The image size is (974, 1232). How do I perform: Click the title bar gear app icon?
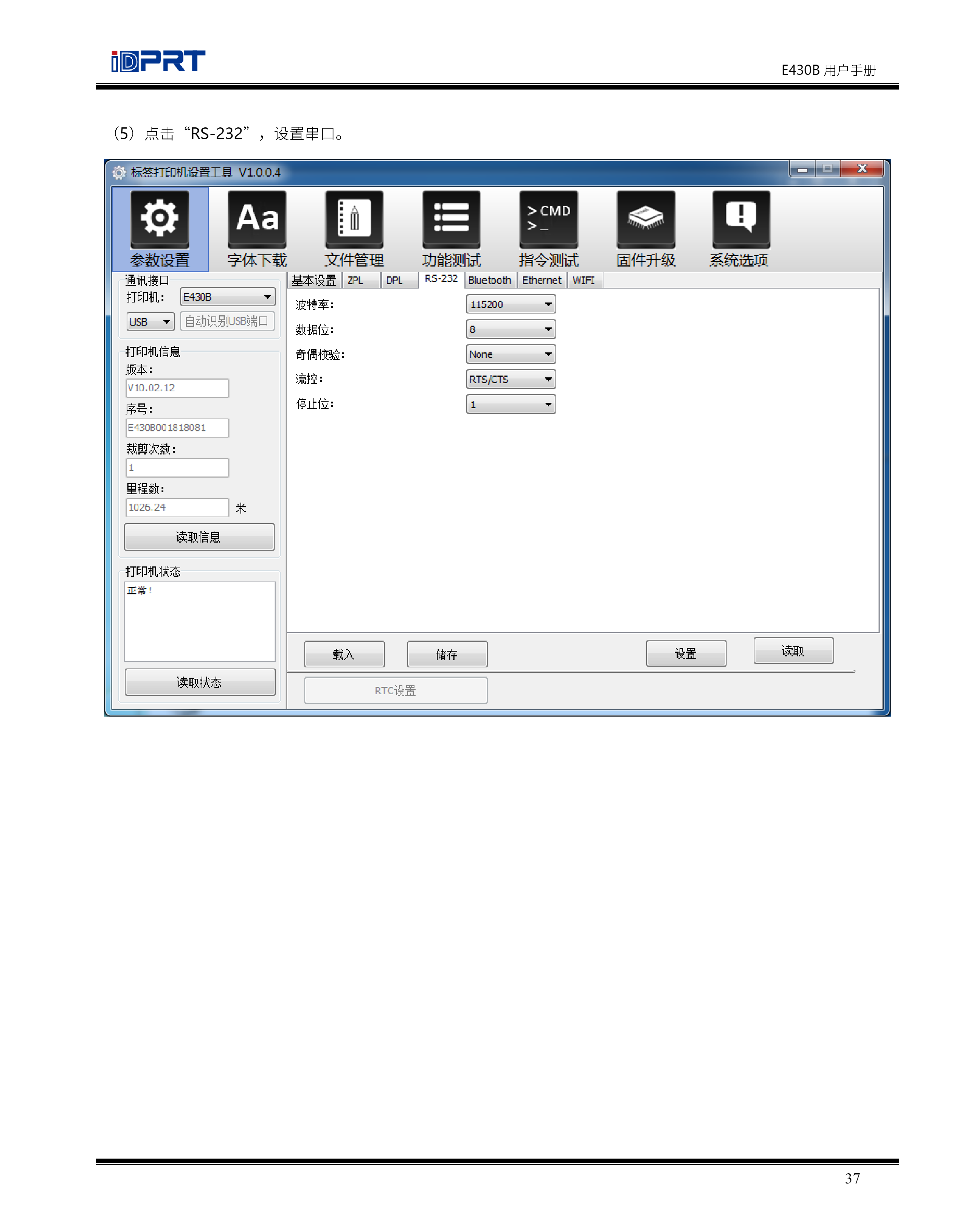pyautogui.click(x=119, y=172)
